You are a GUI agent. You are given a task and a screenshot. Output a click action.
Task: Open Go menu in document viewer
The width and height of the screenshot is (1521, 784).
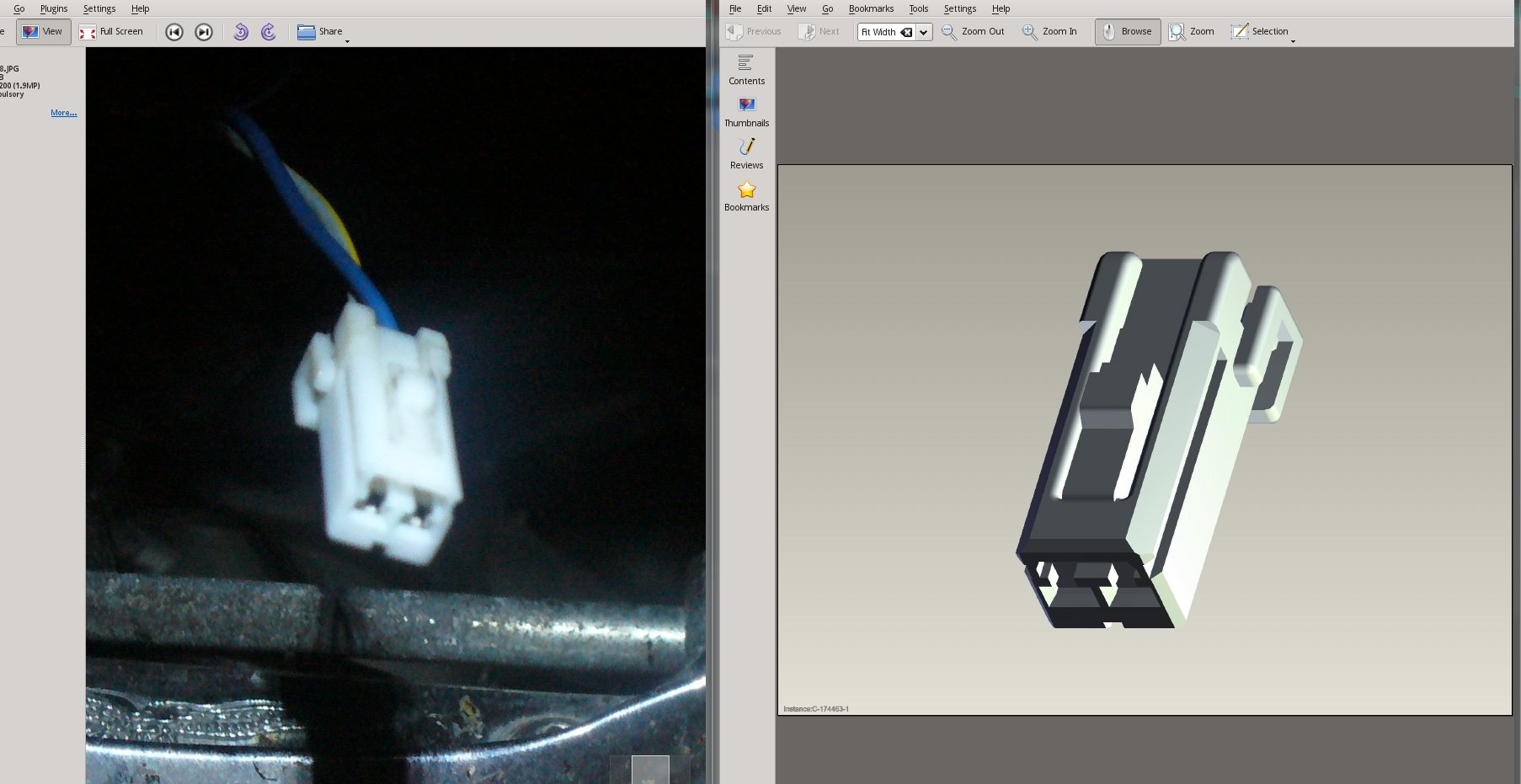pos(828,8)
